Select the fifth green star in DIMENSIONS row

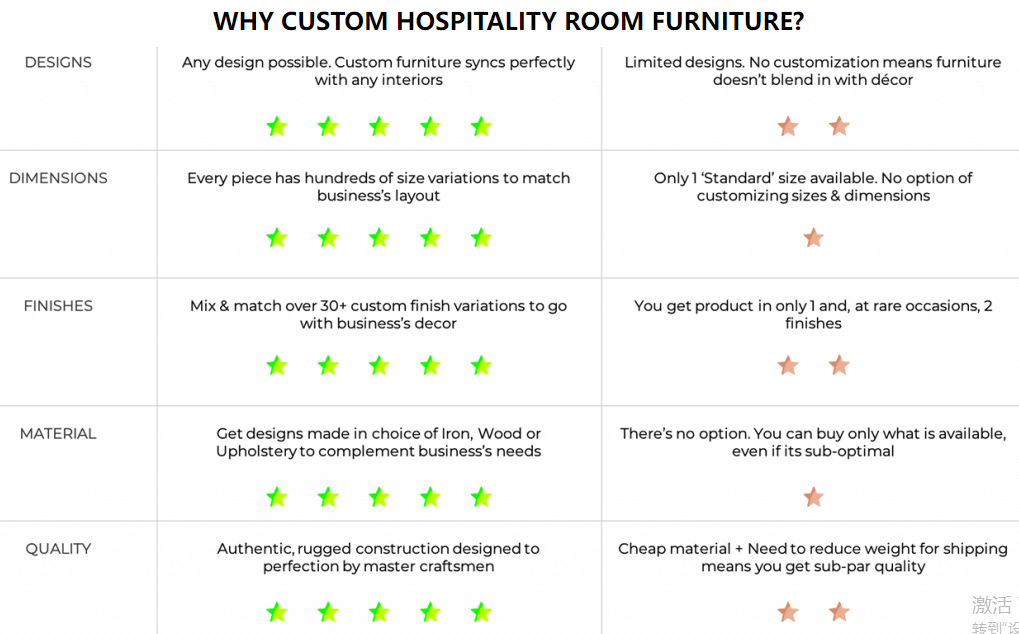[481, 238]
